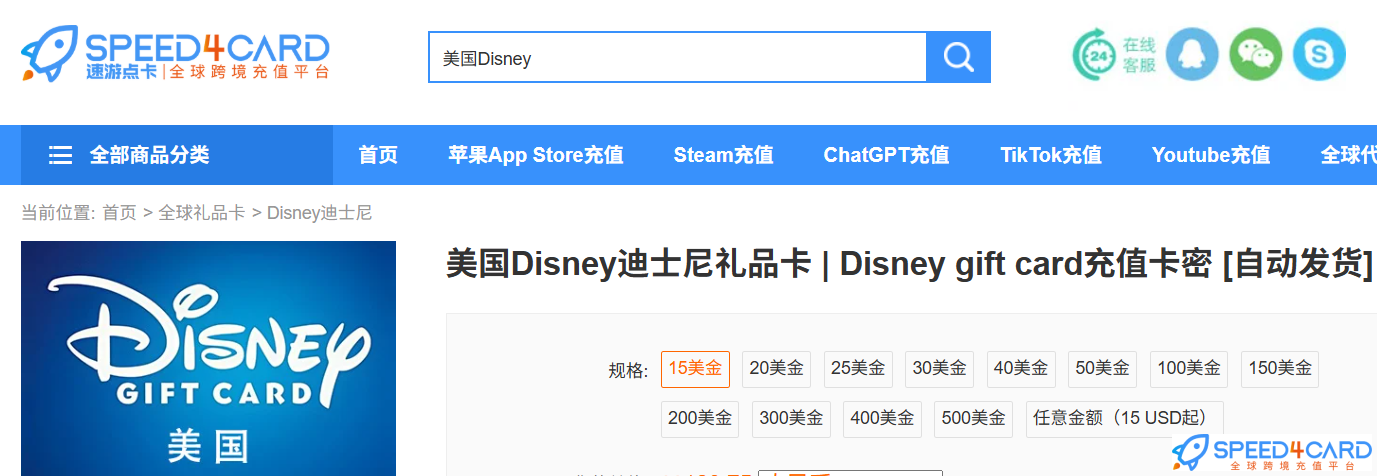The image size is (1377, 476).
Task: Click the Disney迪士尼 breadcrumb link
Action: click(x=320, y=213)
